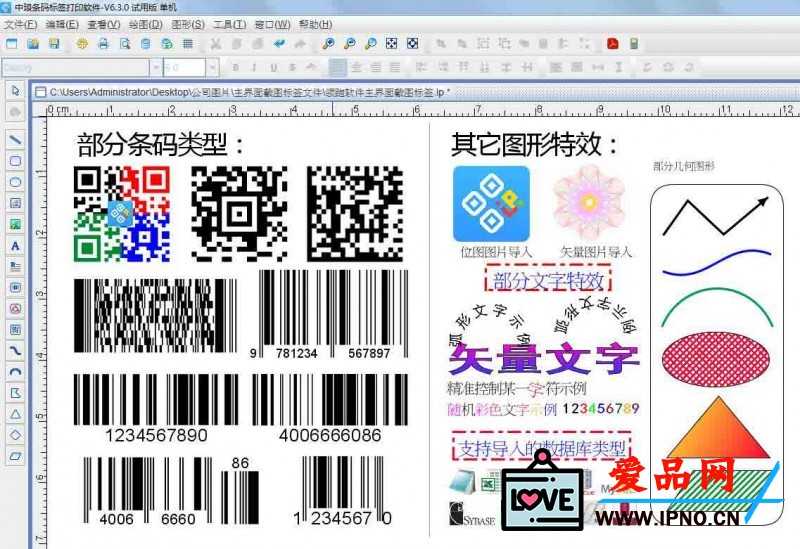Select the line drawing tool
The width and height of the screenshot is (800, 549).
coord(15,139)
